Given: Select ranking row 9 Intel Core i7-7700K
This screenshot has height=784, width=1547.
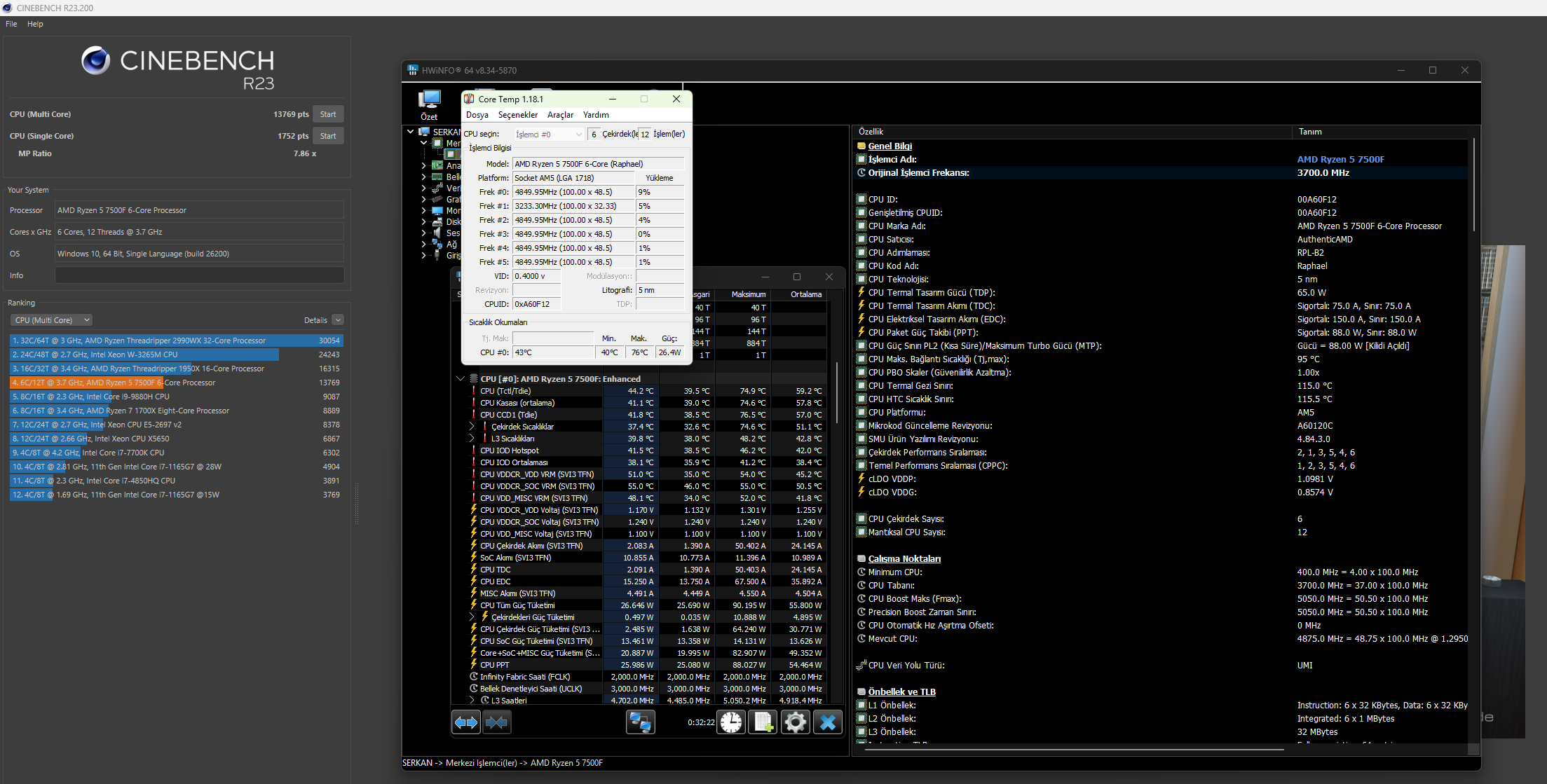Looking at the screenshot, I should tap(177, 453).
